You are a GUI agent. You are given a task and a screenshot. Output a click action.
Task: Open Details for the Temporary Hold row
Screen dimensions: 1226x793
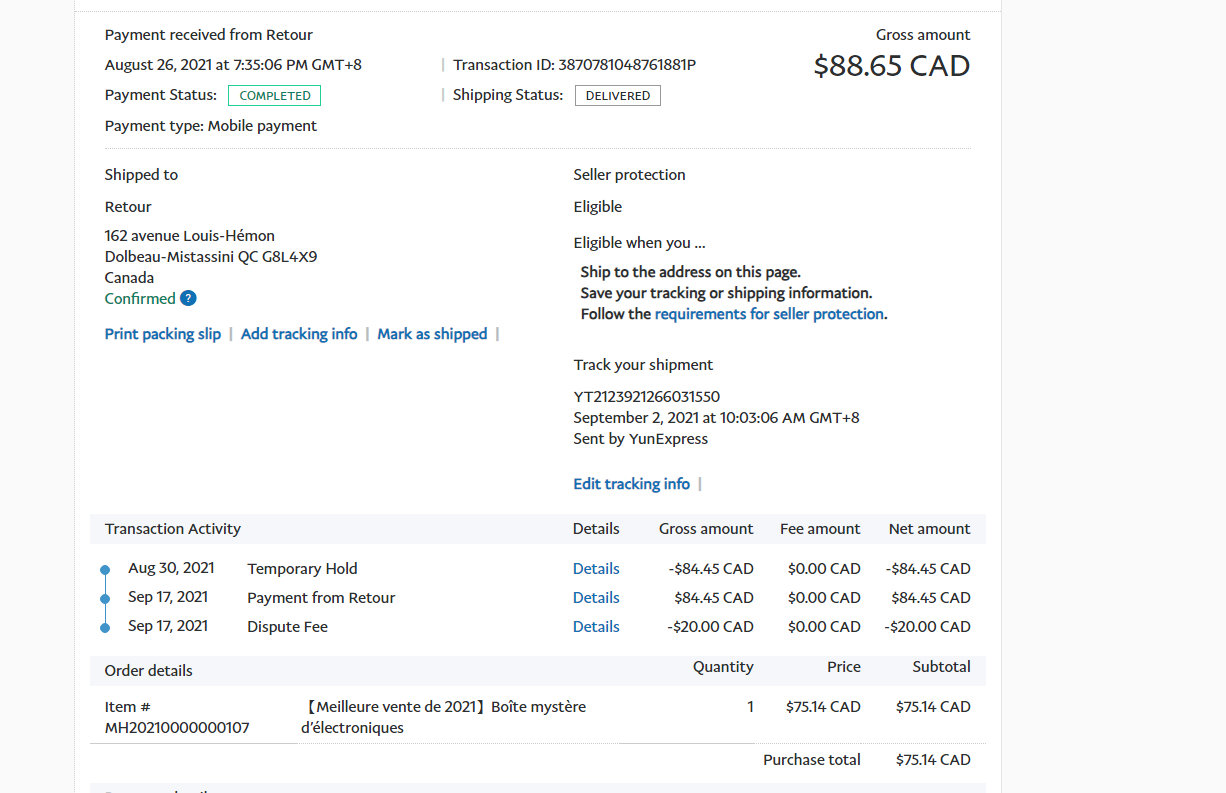(596, 569)
